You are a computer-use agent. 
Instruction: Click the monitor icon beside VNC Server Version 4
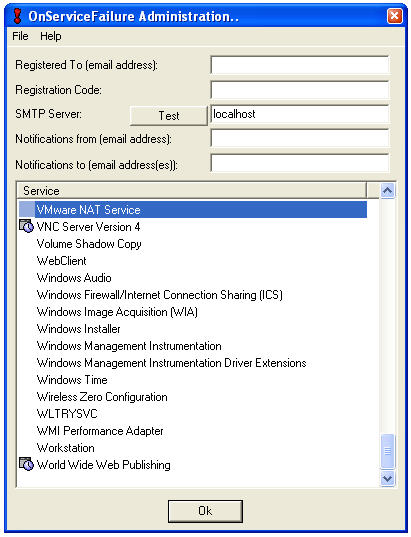26,226
